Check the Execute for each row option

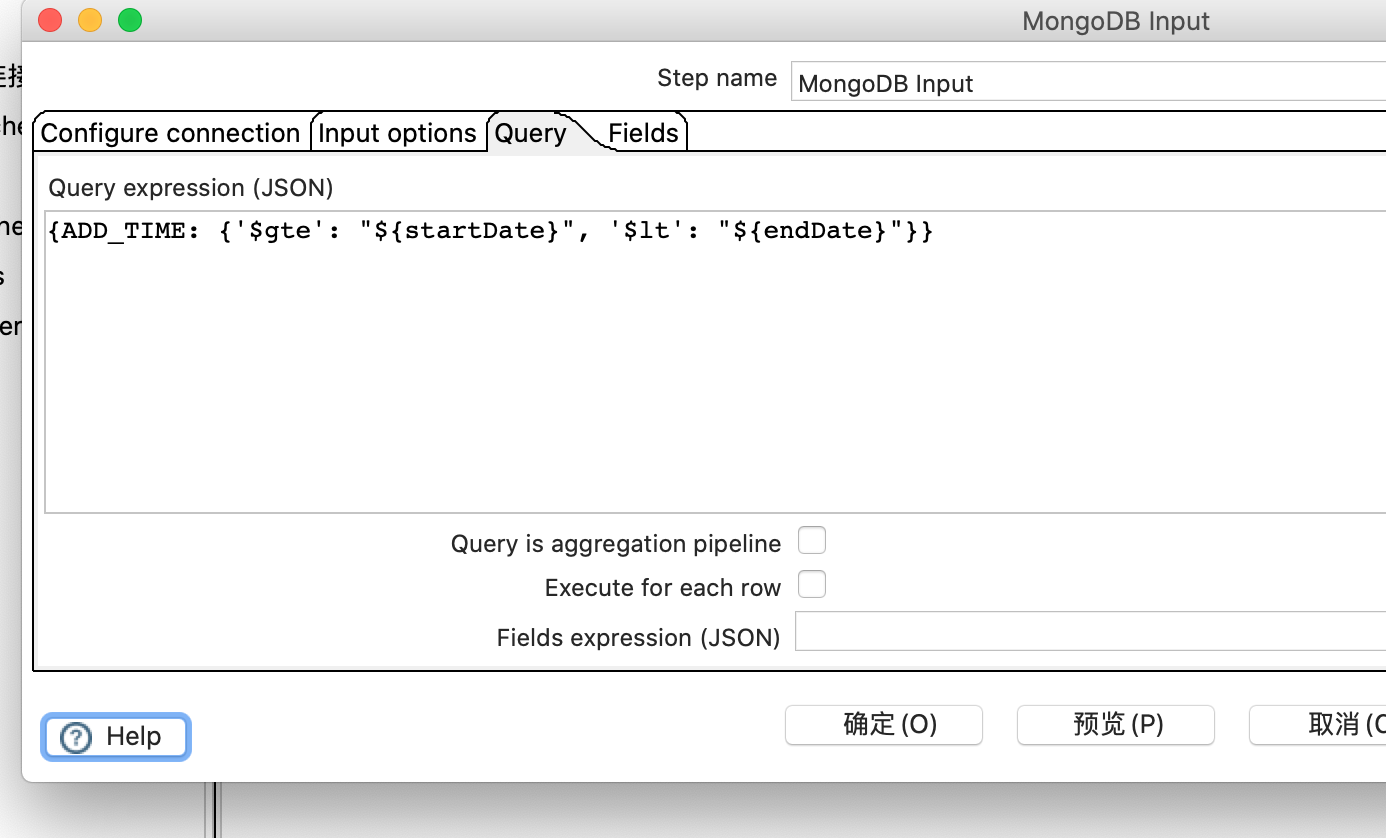pyautogui.click(x=812, y=584)
